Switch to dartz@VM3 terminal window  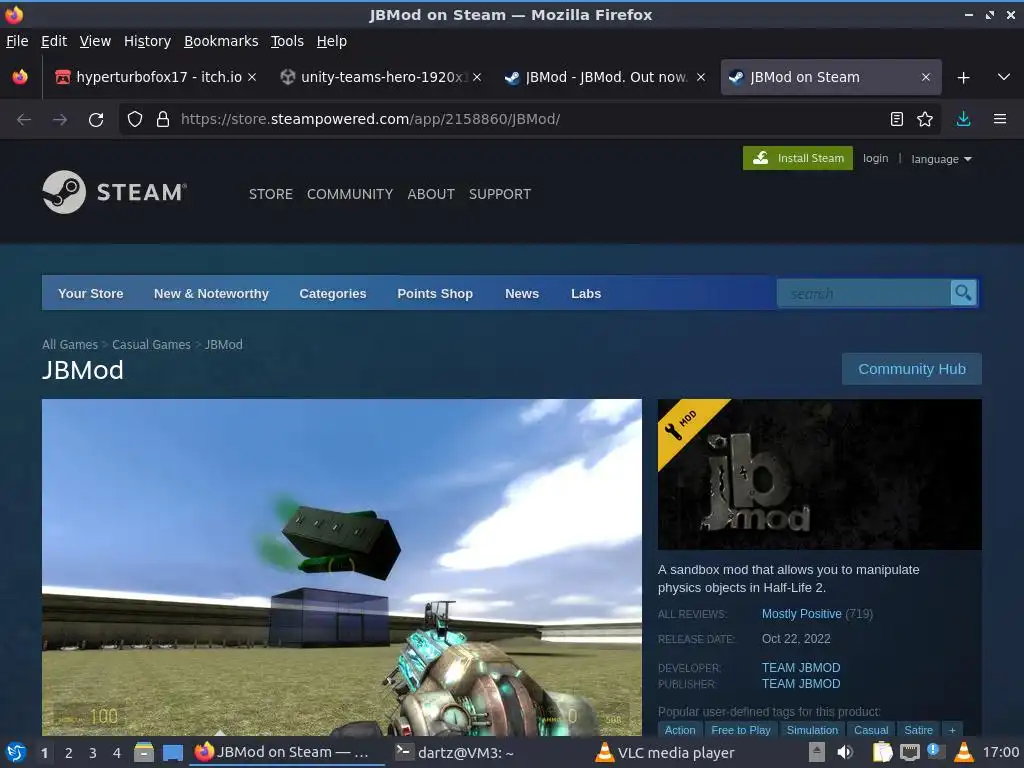click(x=455, y=752)
